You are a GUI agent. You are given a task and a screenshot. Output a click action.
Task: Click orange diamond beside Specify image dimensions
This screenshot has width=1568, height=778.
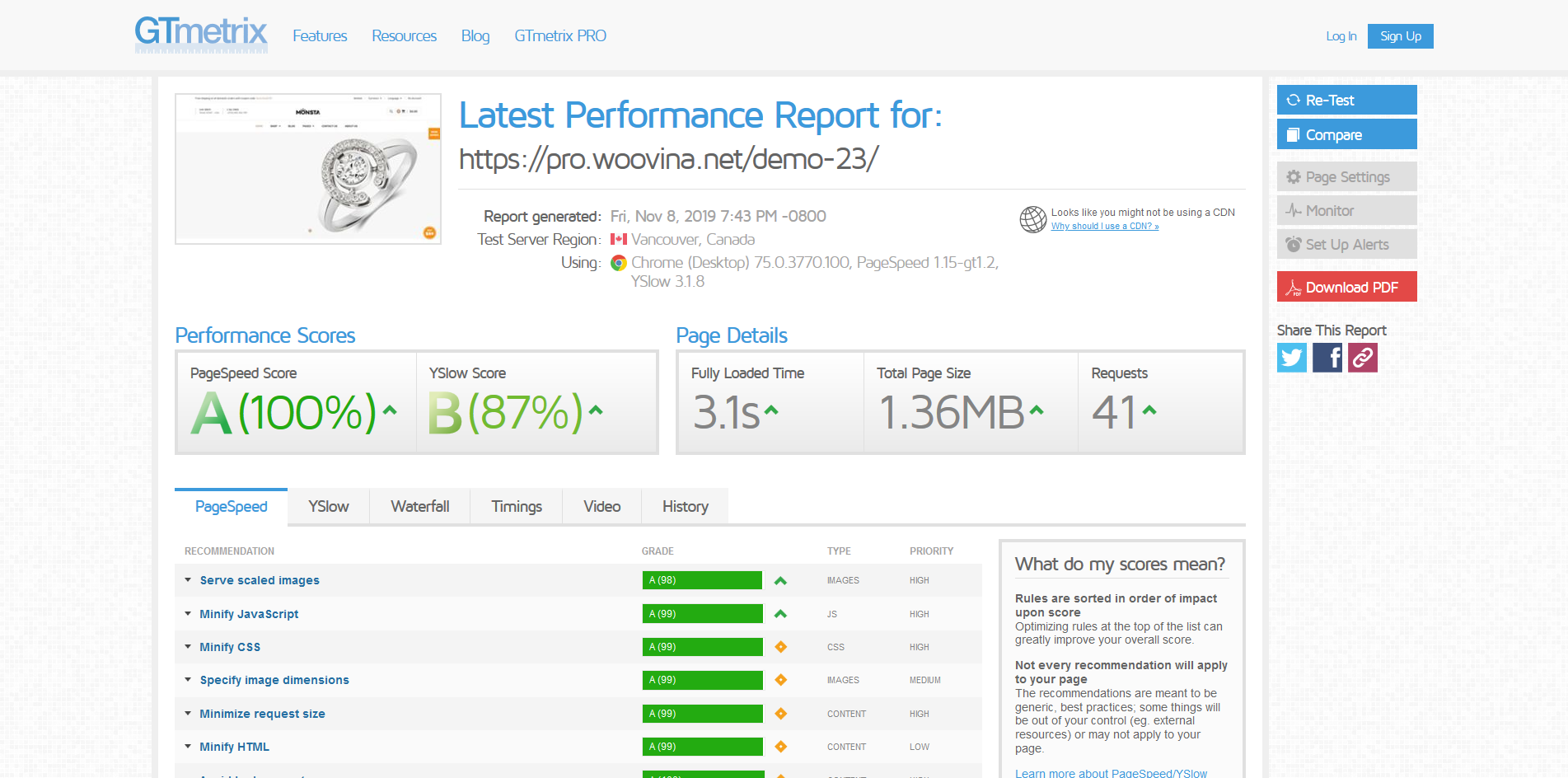(x=780, y=680)
